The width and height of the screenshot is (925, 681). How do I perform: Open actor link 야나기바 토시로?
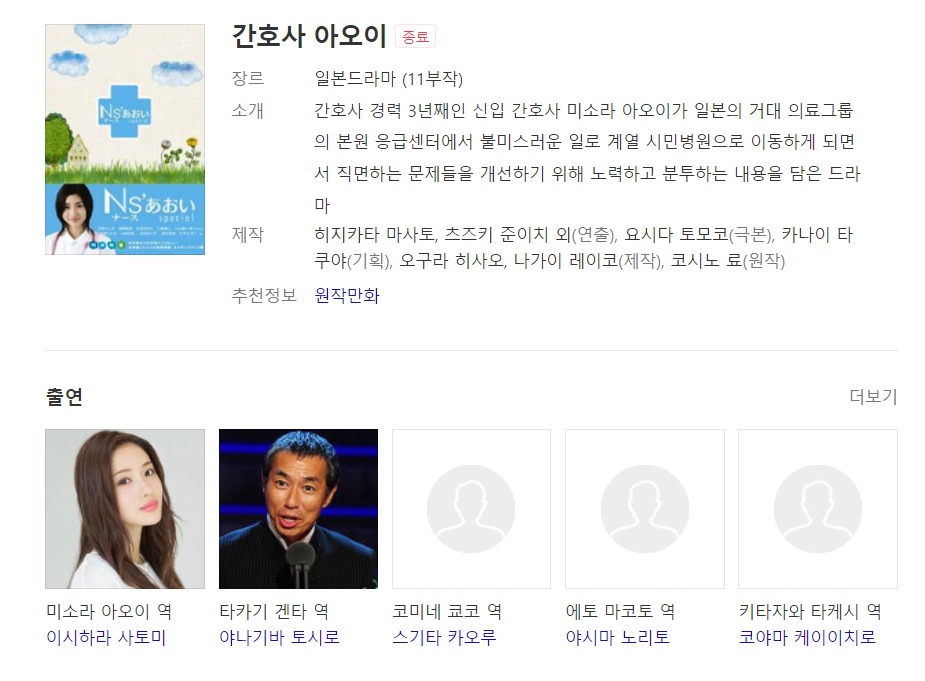(280, 637)
